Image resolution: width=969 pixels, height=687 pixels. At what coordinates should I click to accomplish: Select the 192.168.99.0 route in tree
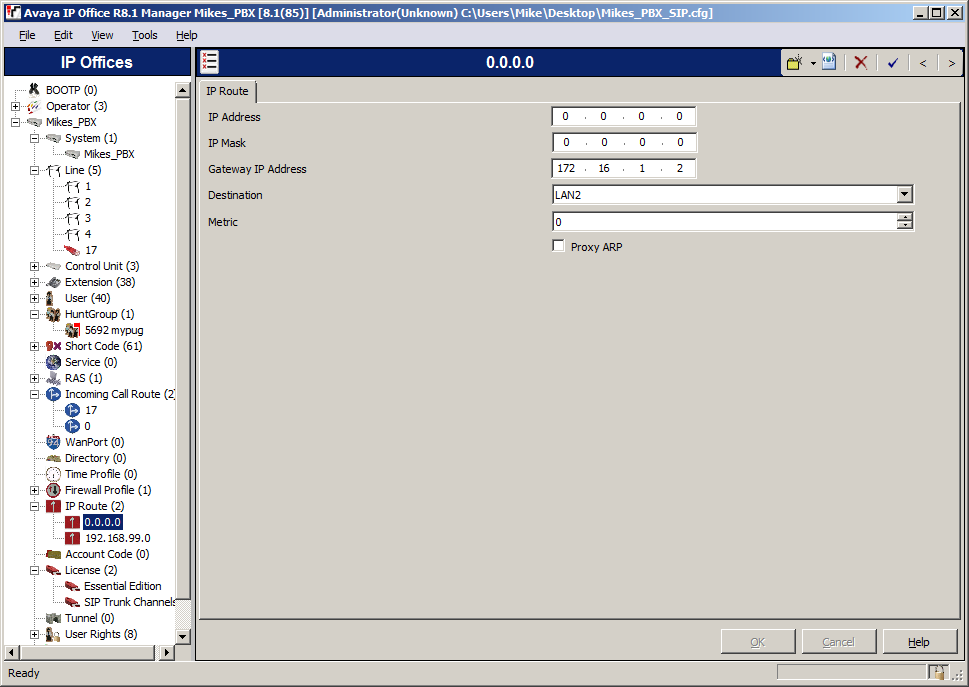pos(117,538)
